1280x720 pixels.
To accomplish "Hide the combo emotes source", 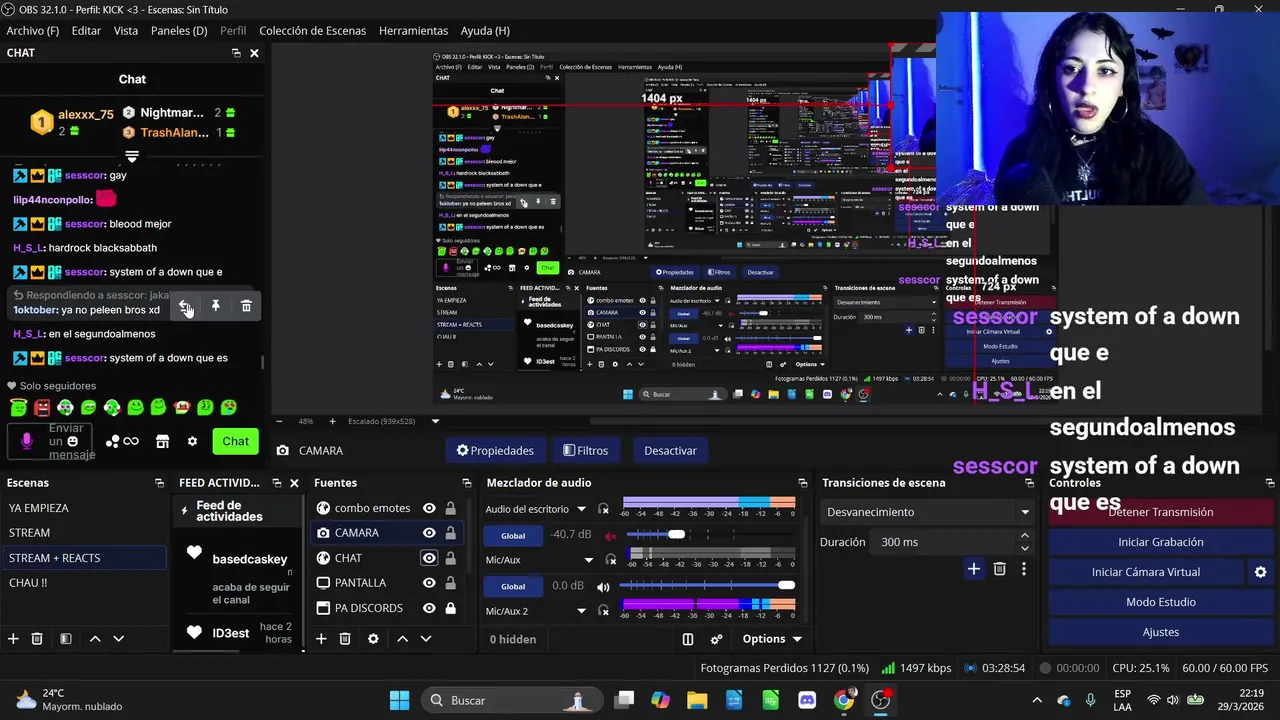I will 429,508.
